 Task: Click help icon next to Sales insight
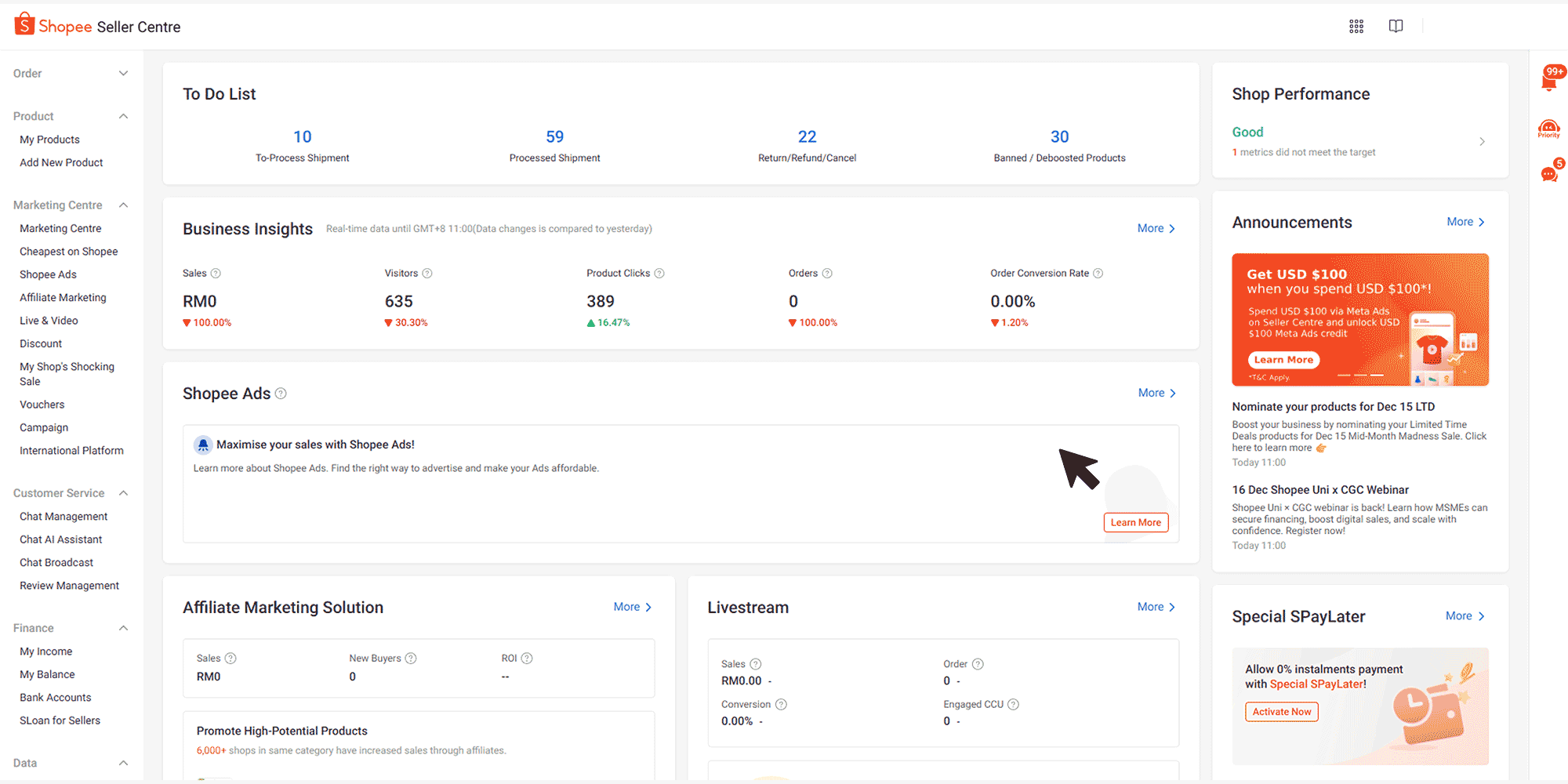[x=216, y=274]
